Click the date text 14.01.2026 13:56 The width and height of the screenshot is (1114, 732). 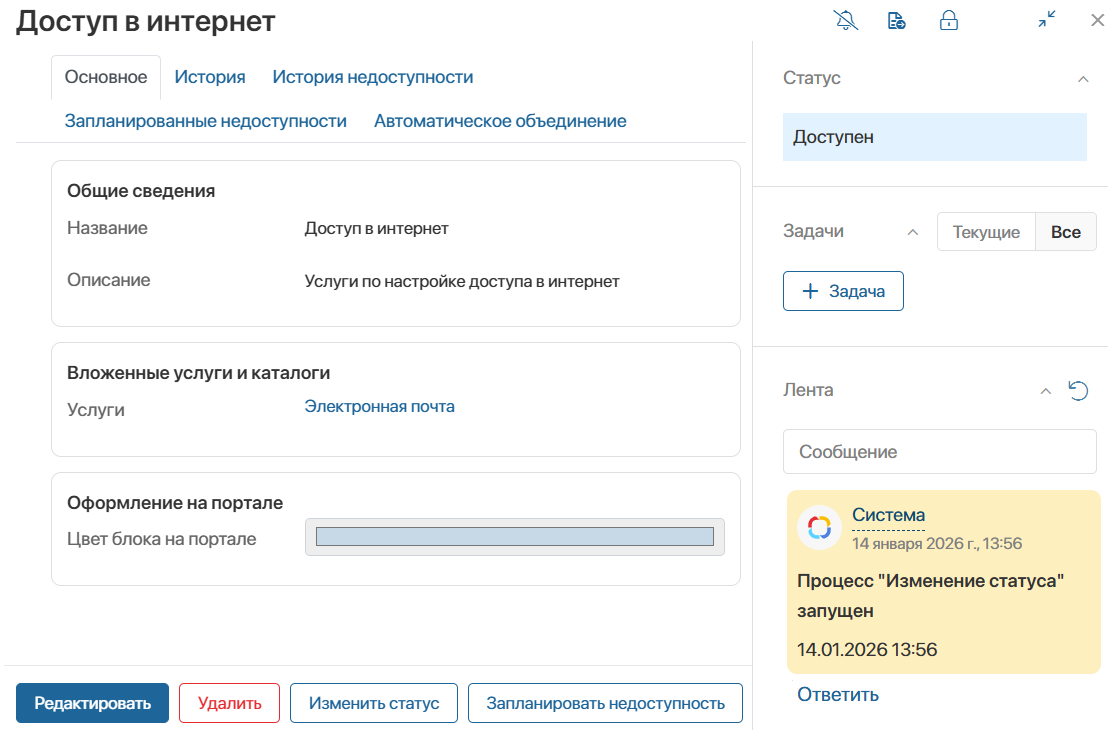867,650
